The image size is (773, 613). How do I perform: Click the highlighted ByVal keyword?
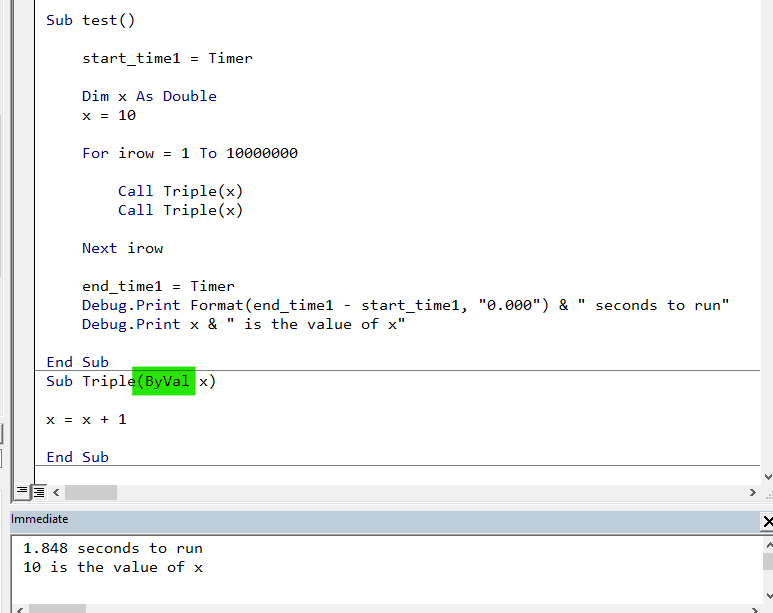point(165,381)
